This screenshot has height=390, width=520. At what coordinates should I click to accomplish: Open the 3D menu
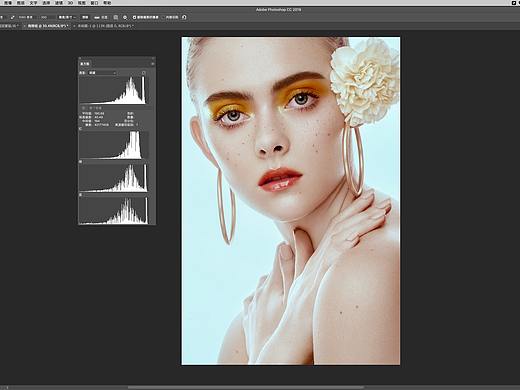coord(70,3)
